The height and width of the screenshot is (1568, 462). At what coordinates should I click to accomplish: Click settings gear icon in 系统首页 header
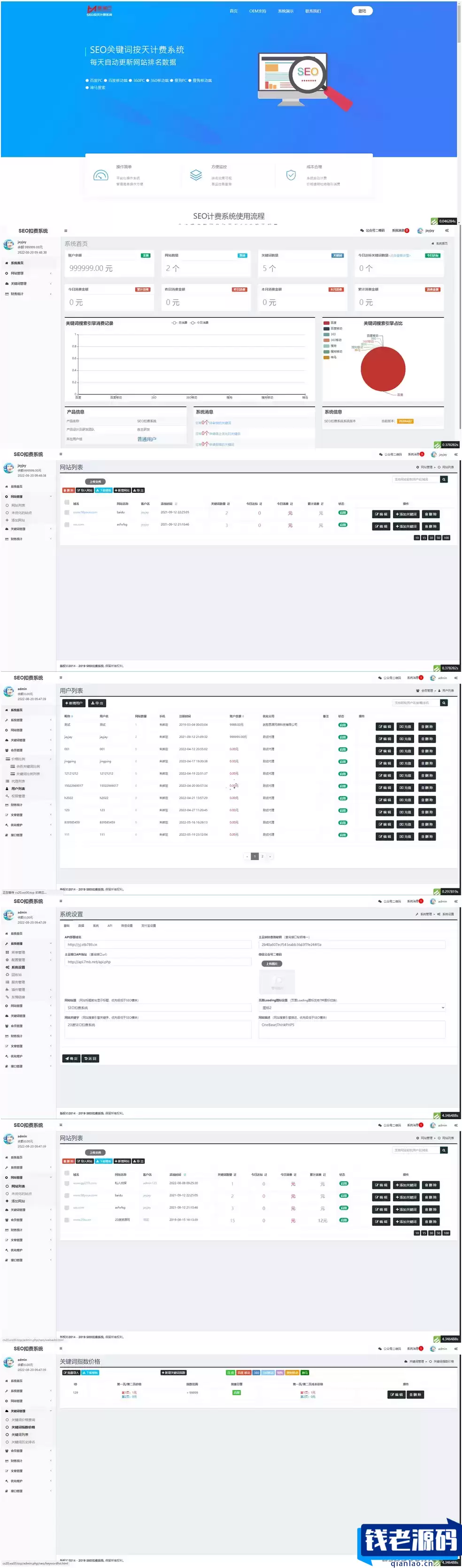[447, 231]
